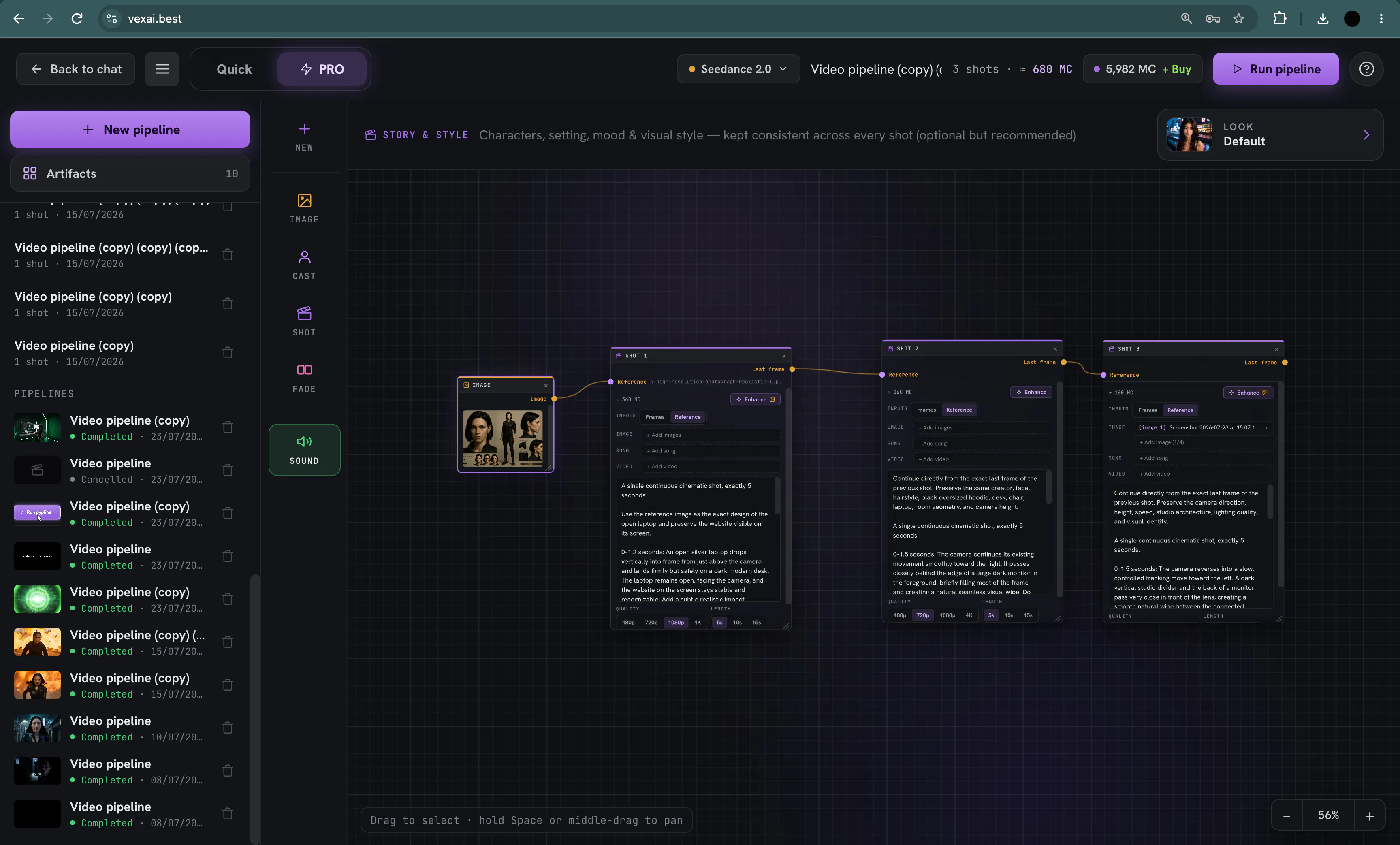Click the + Buy credits link
1400x845 pixels.
pos(1177,69)
